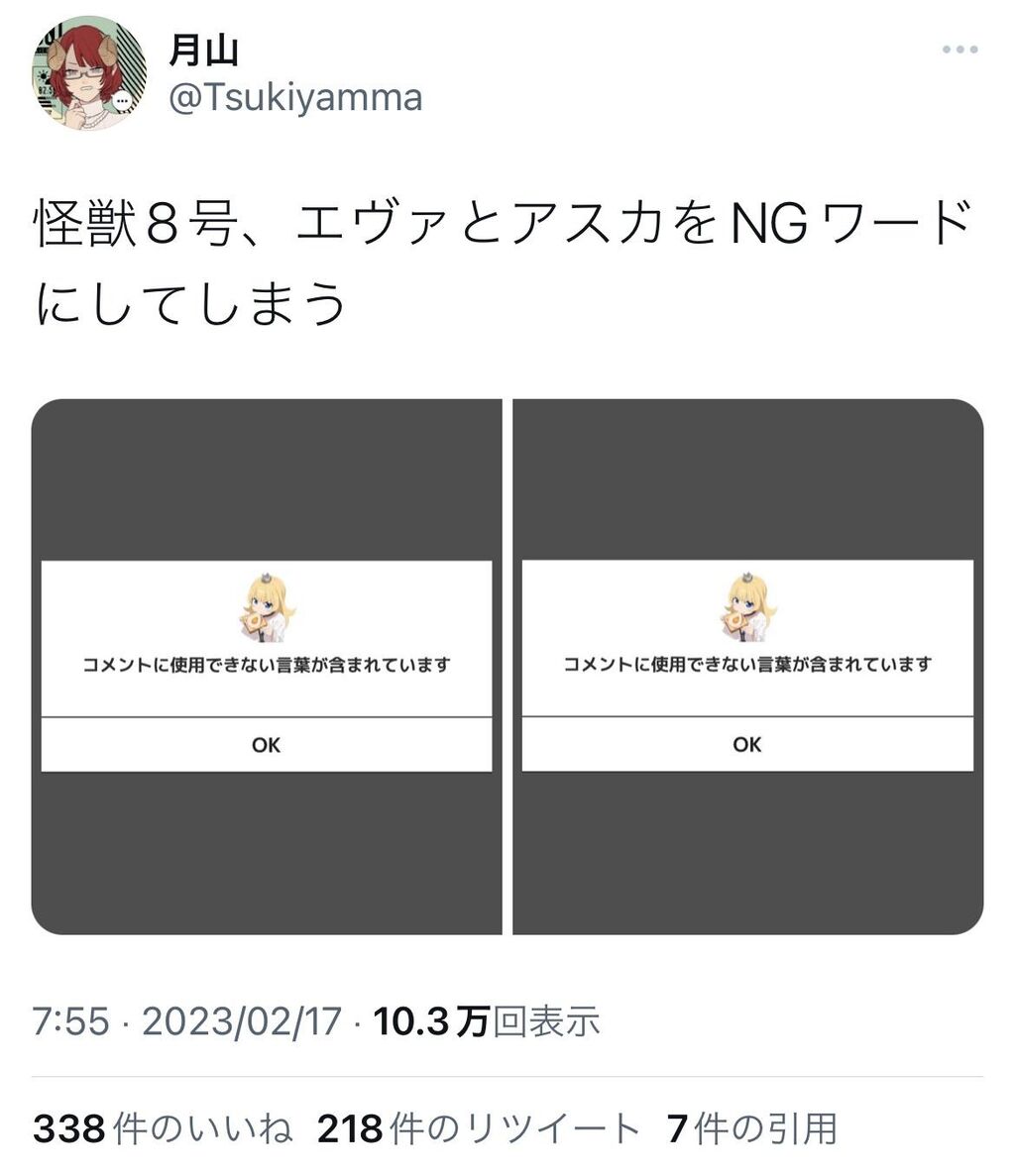Screen dimensions: 1015x1176
Task: Click the display name 月山
Action: (203, 51)
